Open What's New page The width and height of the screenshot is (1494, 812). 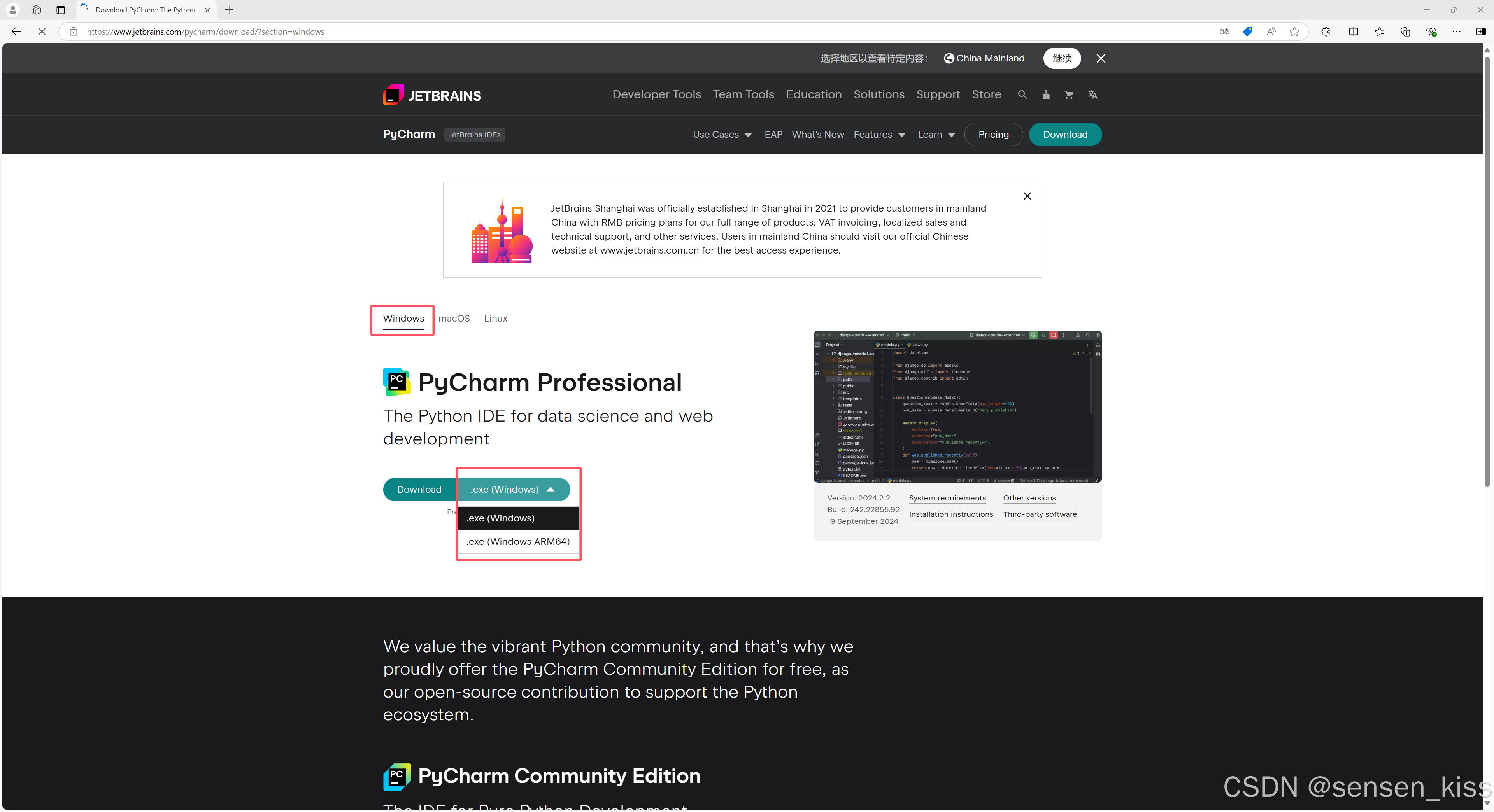coord(818,135)
